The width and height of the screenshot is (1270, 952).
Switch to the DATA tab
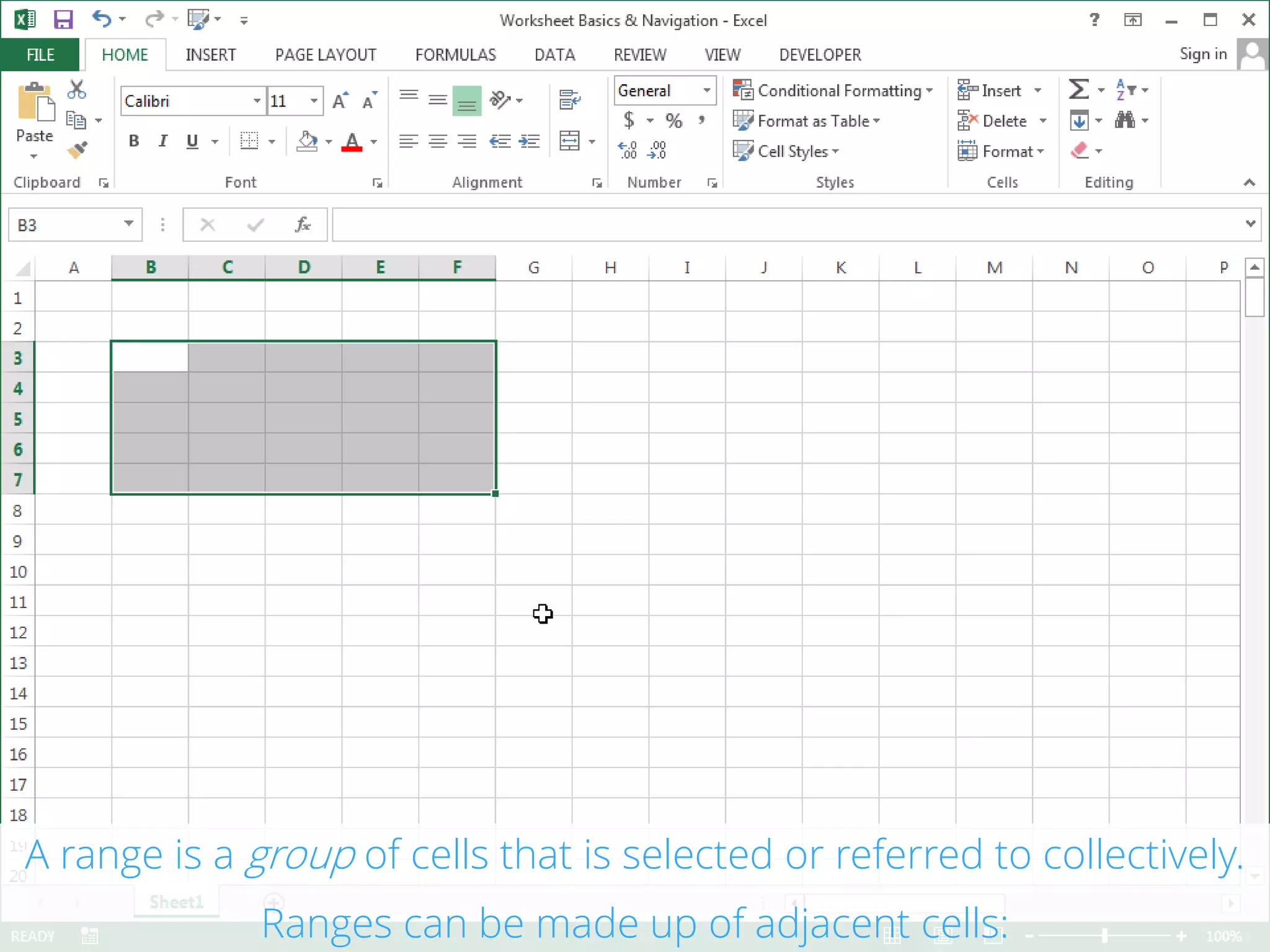[554, 55]
